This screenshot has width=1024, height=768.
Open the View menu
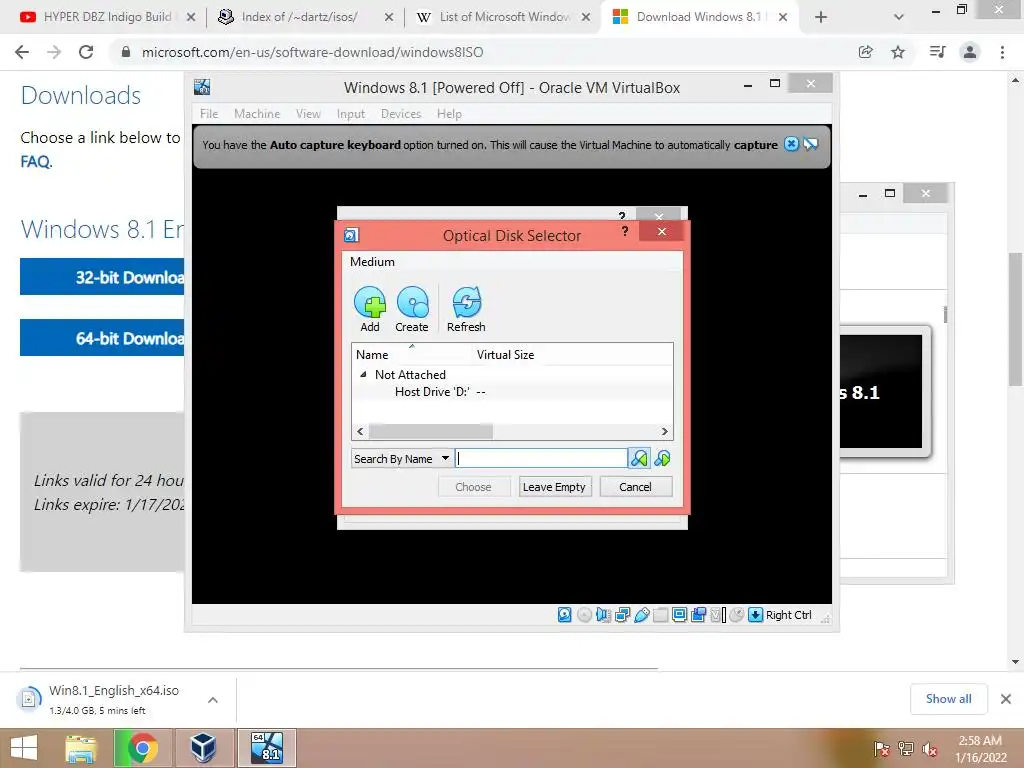[x=308, y=114]
